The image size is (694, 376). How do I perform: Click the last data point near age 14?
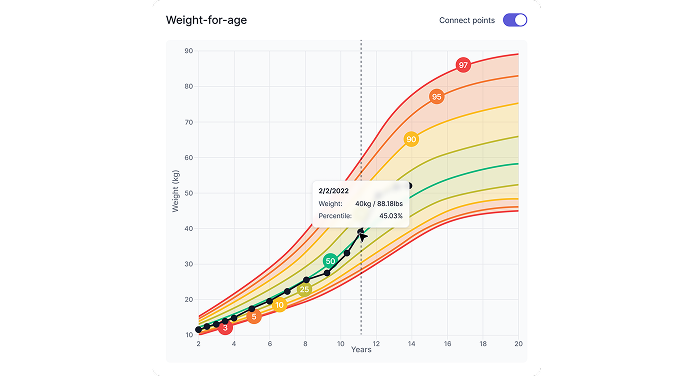click(410, 186)
